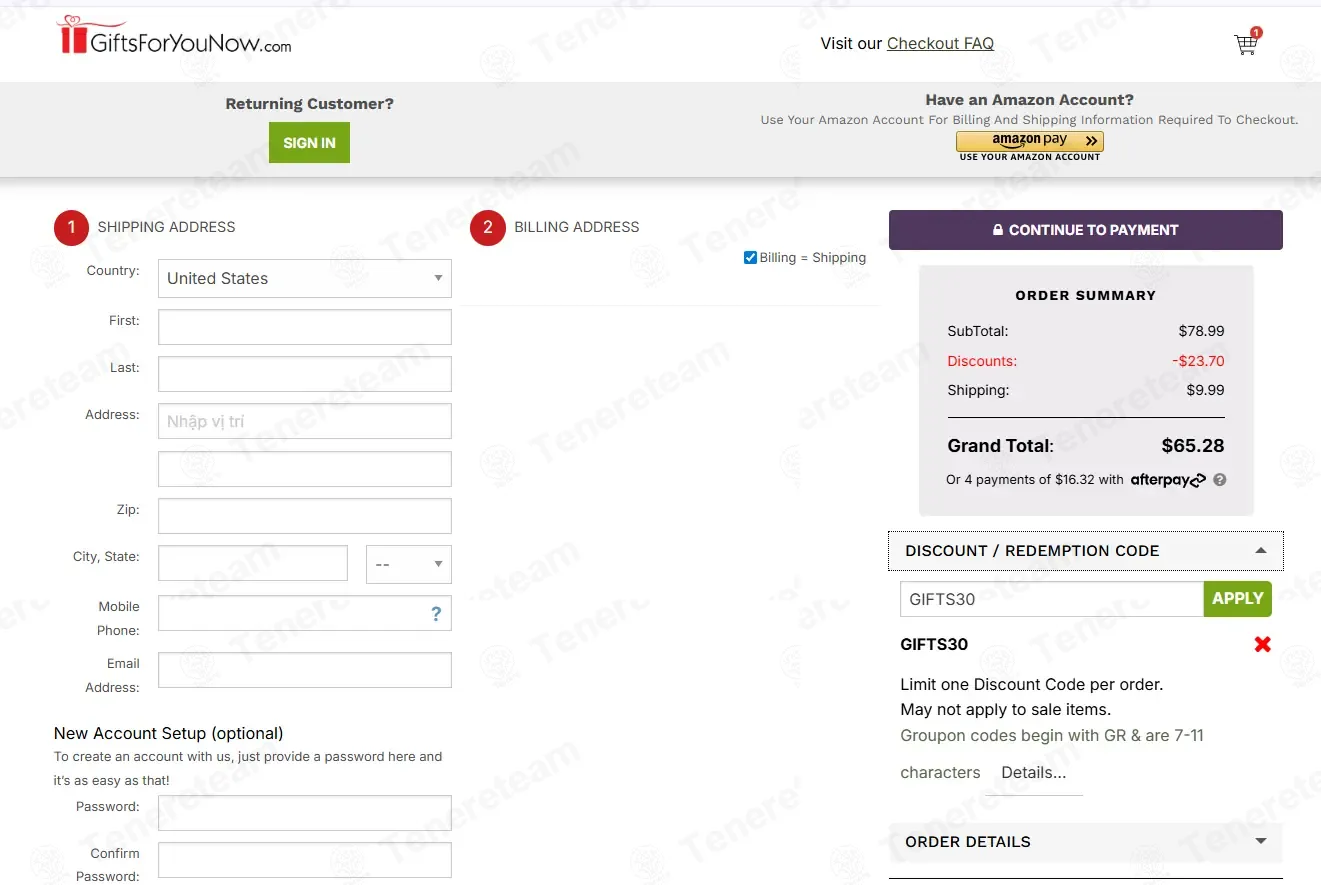Click the Billing Address step heading
The image size is (1321, 885).
(x=577, y=227)
